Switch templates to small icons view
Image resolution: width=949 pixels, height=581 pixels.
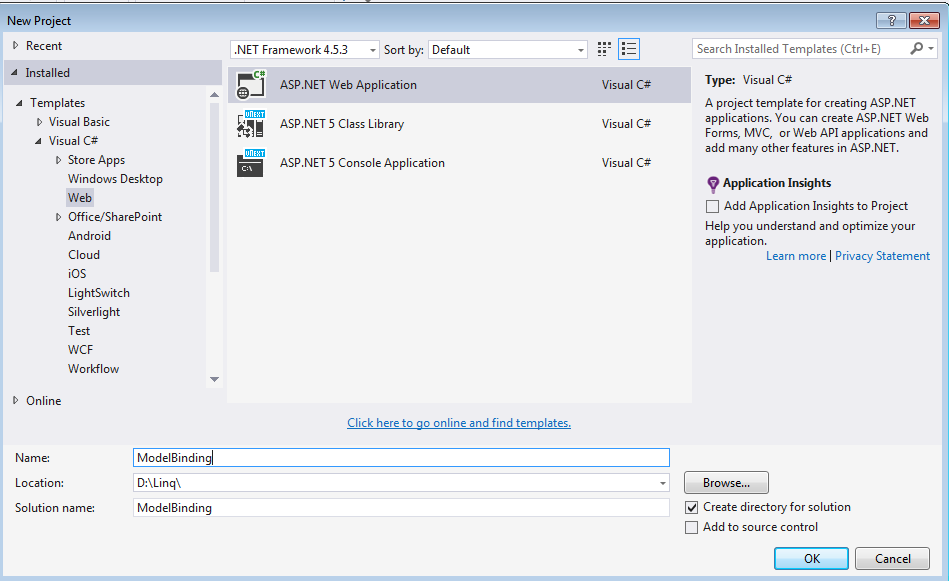[603, 48]
